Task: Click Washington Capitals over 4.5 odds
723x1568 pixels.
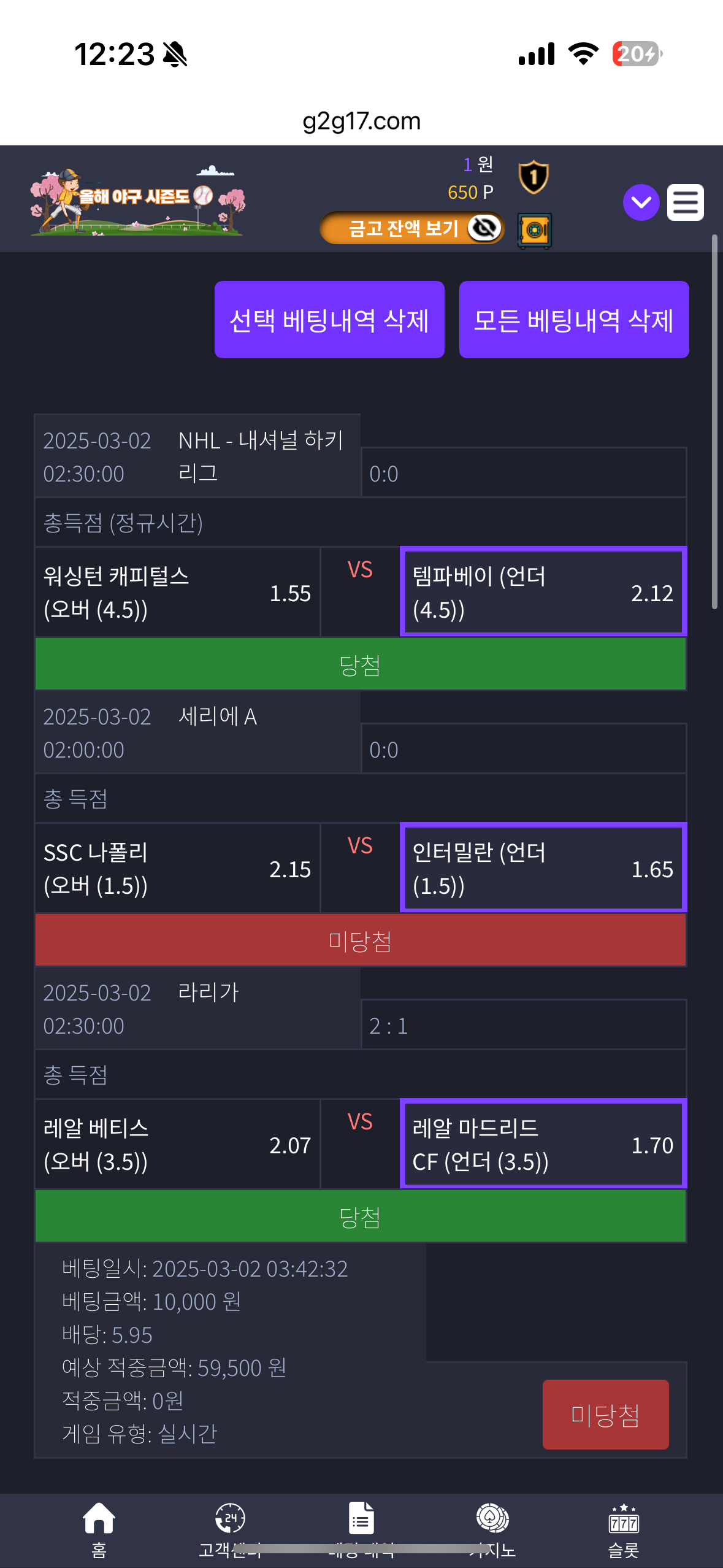Action: [178, 592]
